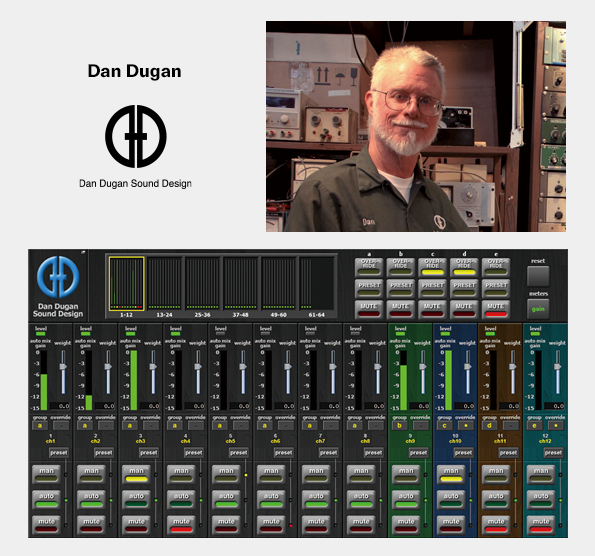Image resolution: width=595 pixels, height=556 pixels.
Task: Unmute group e in master section
Action: click(x=496, y=309)
